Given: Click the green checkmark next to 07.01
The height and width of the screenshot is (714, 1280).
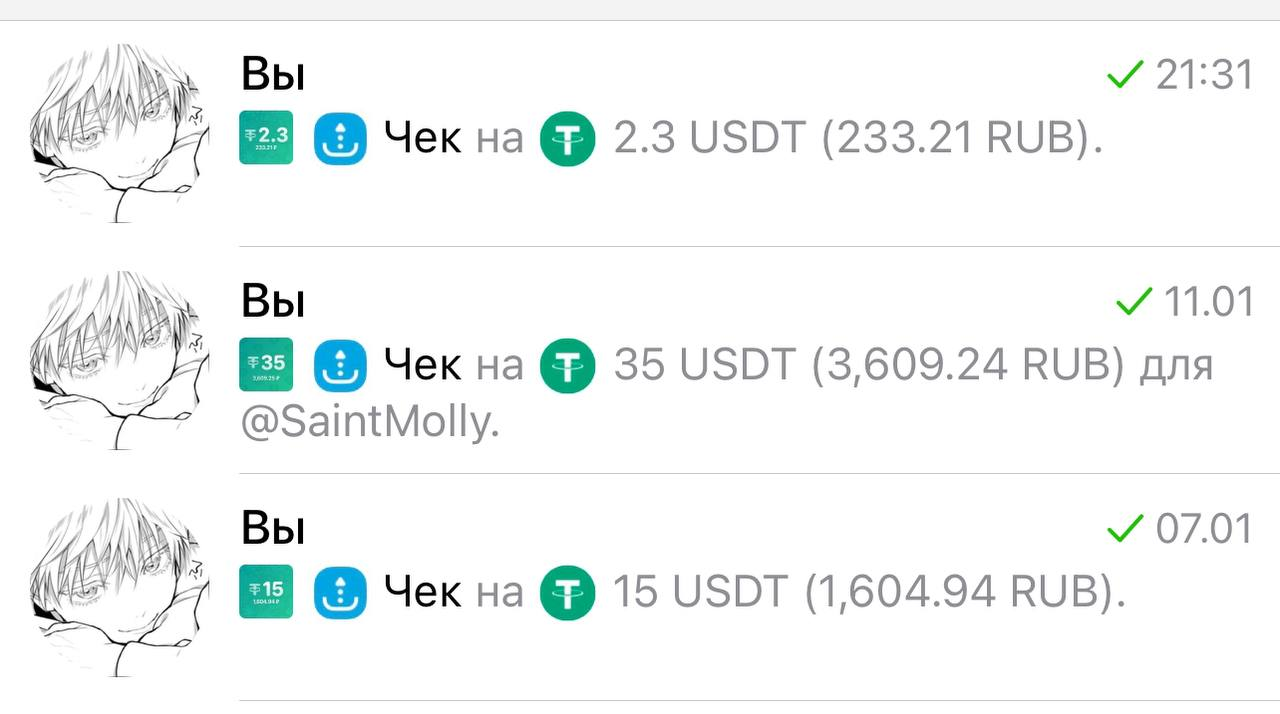Looking at the screenshot, I should click(x=1125, y=528).
